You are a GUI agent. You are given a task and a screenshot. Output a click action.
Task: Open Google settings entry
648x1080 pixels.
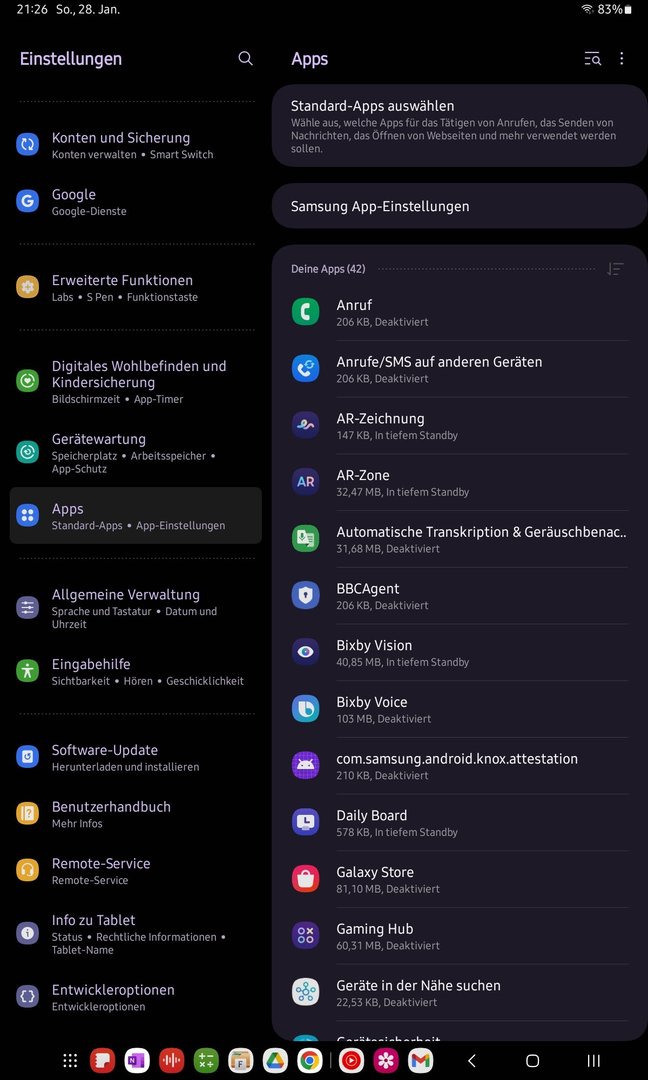coord(136,202)
